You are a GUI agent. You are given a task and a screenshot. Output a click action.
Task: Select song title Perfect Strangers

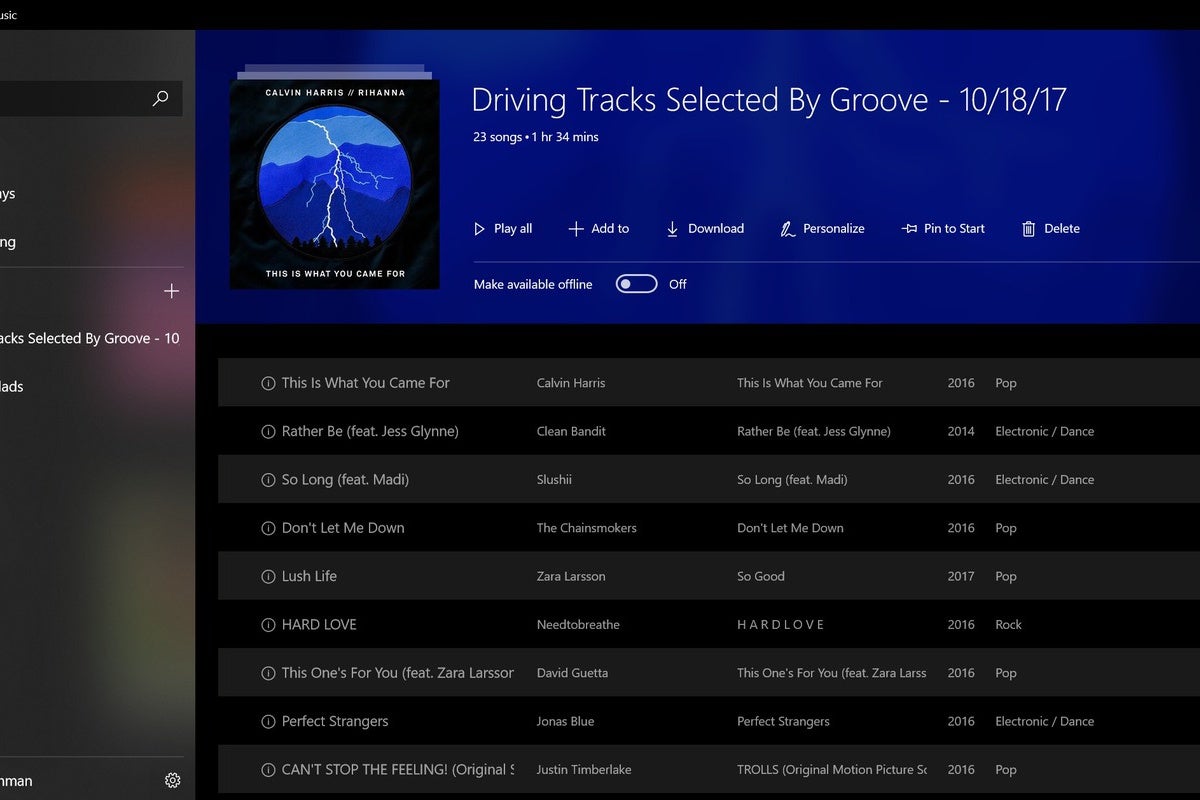[335, 722]
